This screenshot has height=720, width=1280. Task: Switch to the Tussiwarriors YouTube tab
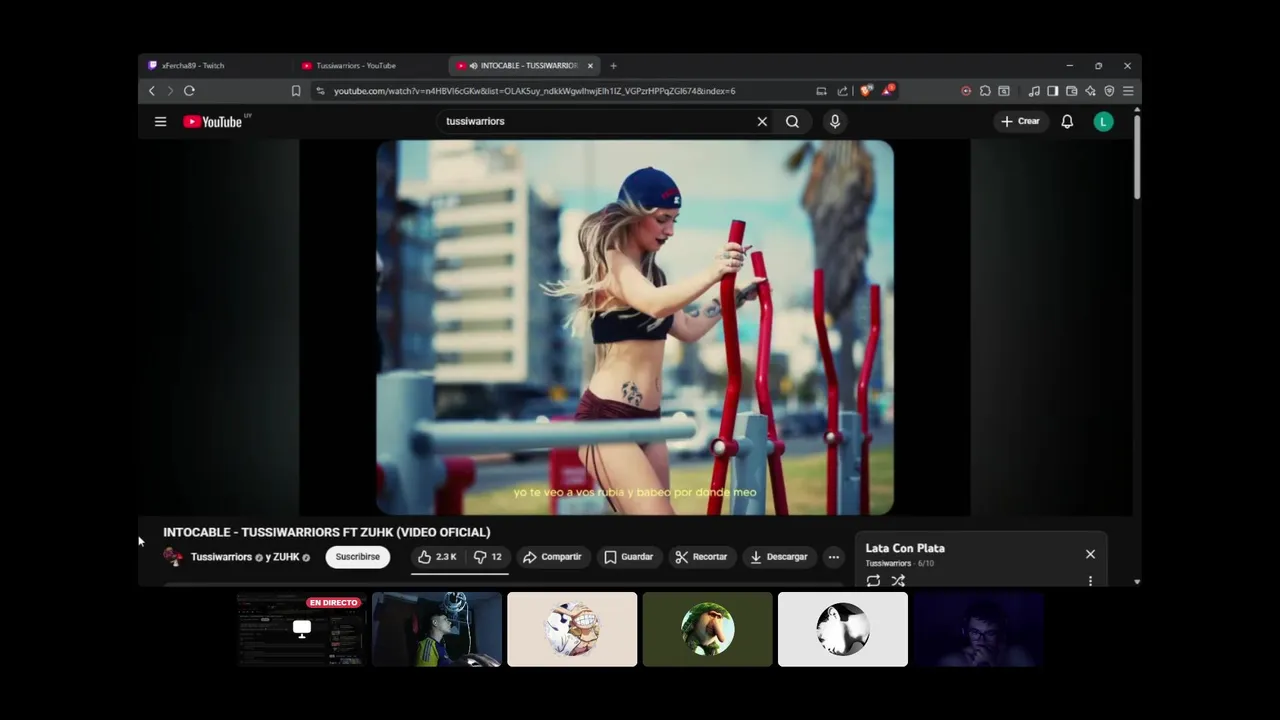tap(372, 65)
